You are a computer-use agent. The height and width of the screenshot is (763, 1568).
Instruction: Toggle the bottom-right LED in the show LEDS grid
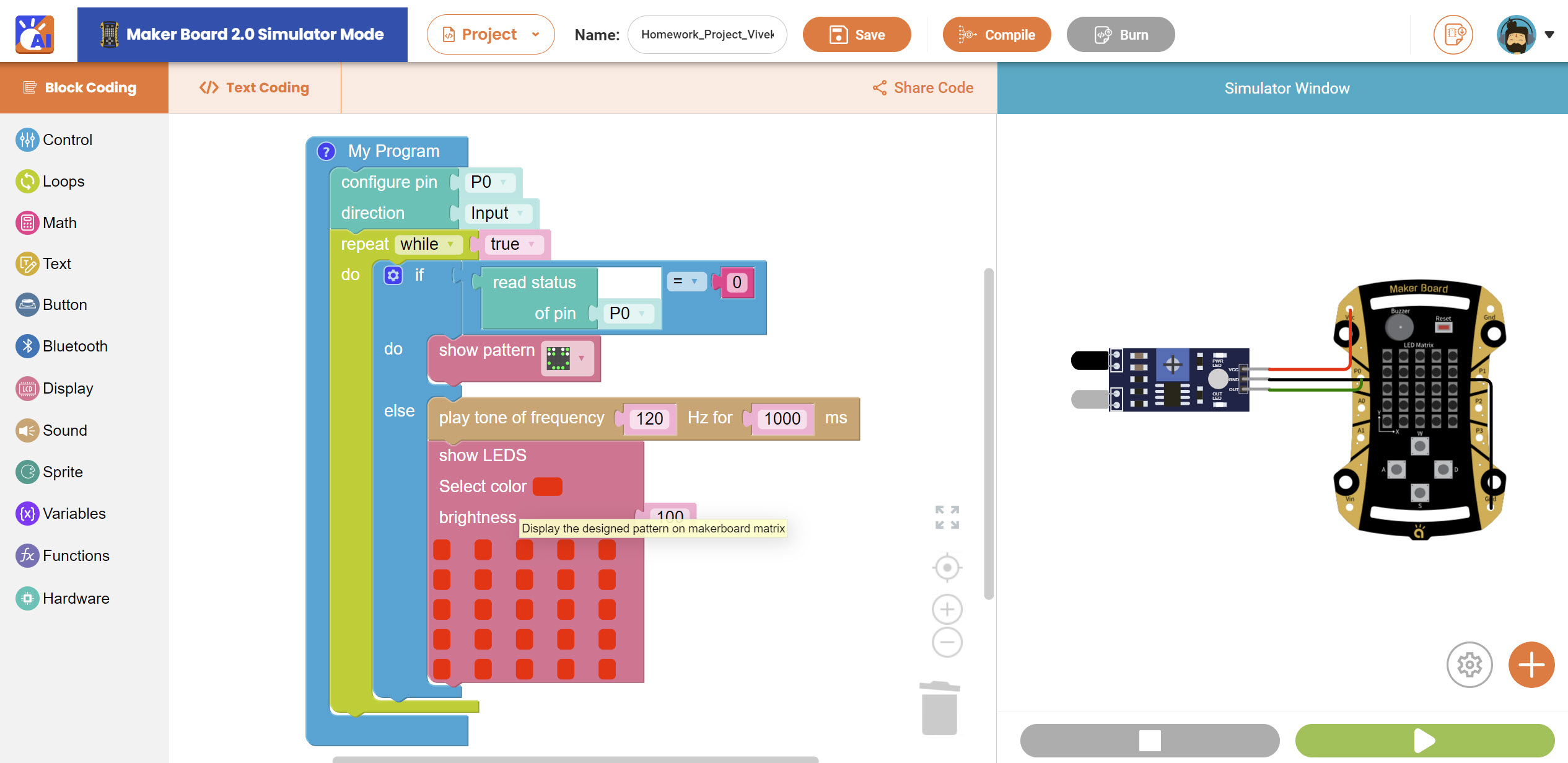(x=607, y=669)
